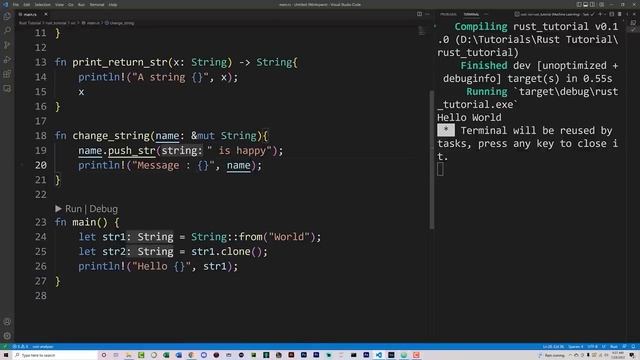This screenshot has width=640, height=360.
Task: Open Remote Explorer icon in activity bar
Action: [x=7, y=89]
